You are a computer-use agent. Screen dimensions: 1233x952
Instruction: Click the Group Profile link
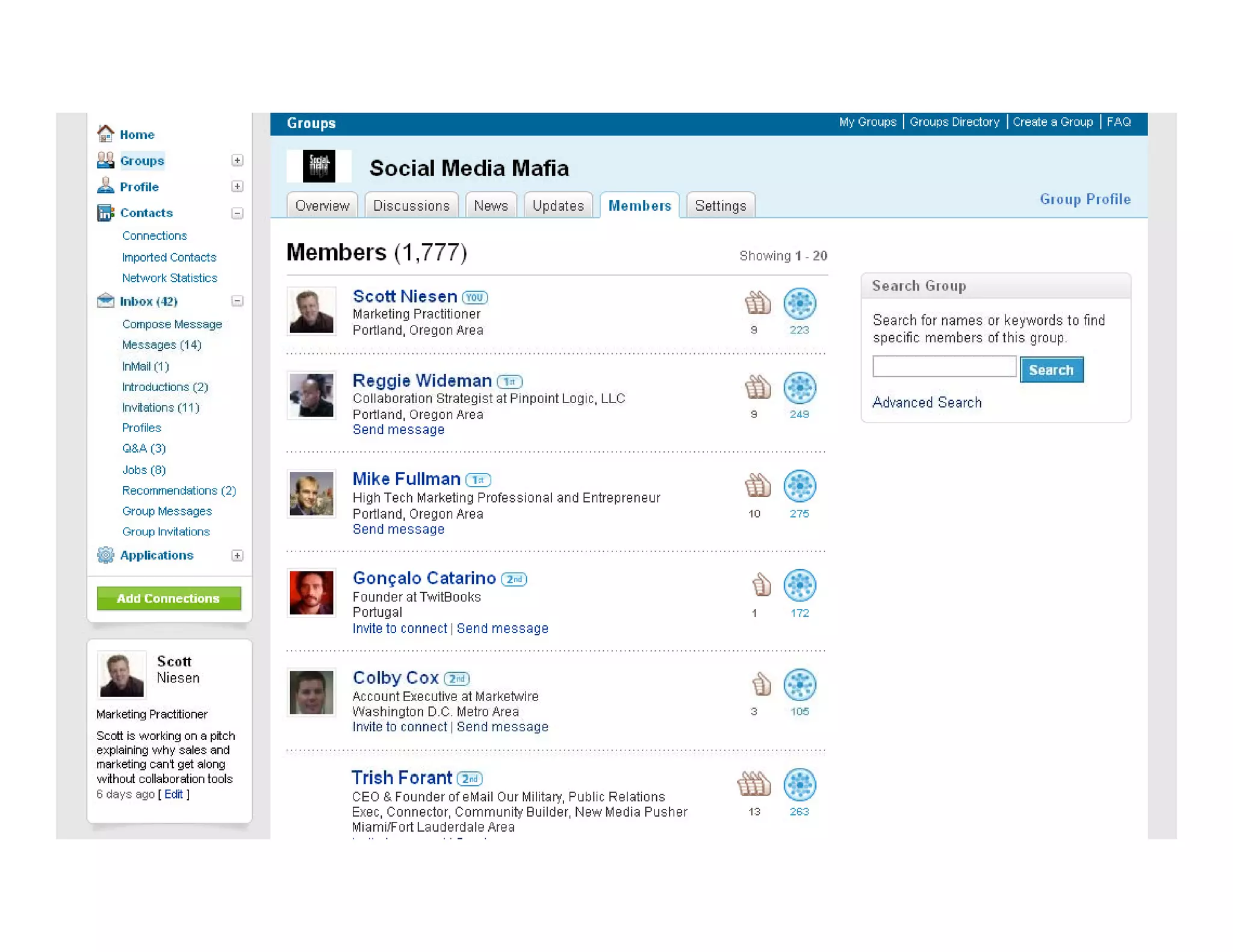coord(1085,199)
